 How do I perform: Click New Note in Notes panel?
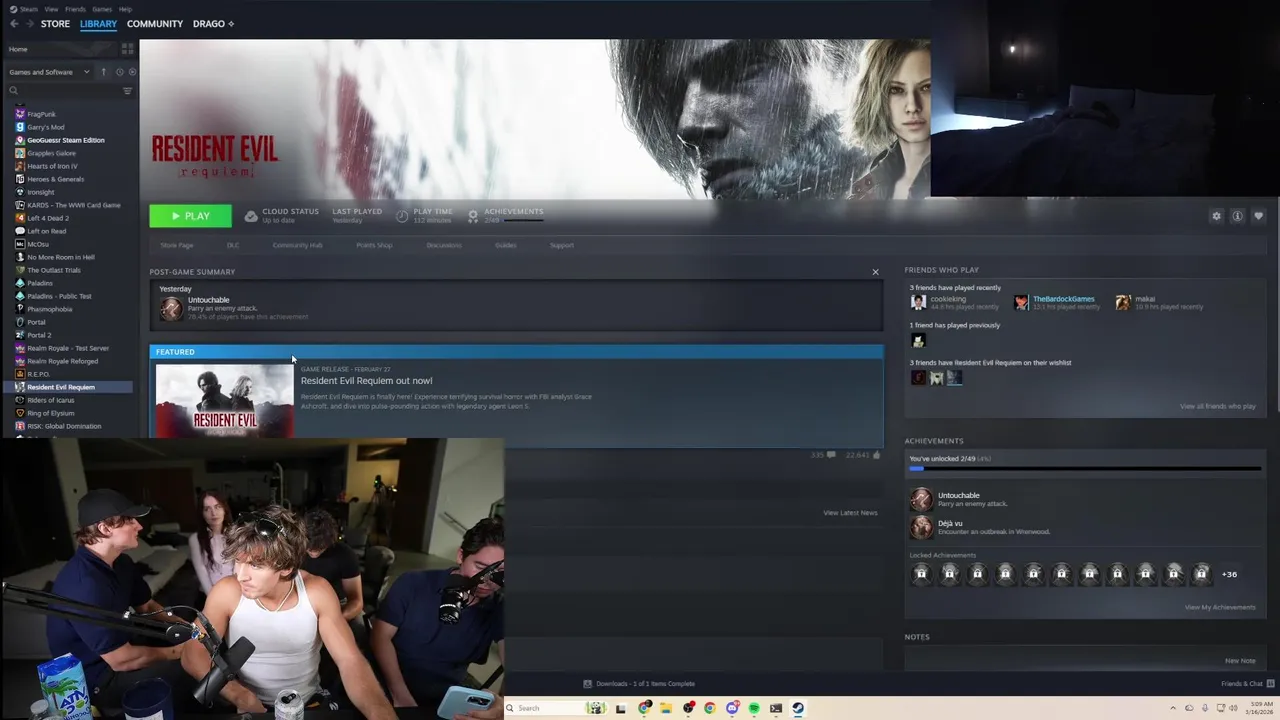[1240, 661]
